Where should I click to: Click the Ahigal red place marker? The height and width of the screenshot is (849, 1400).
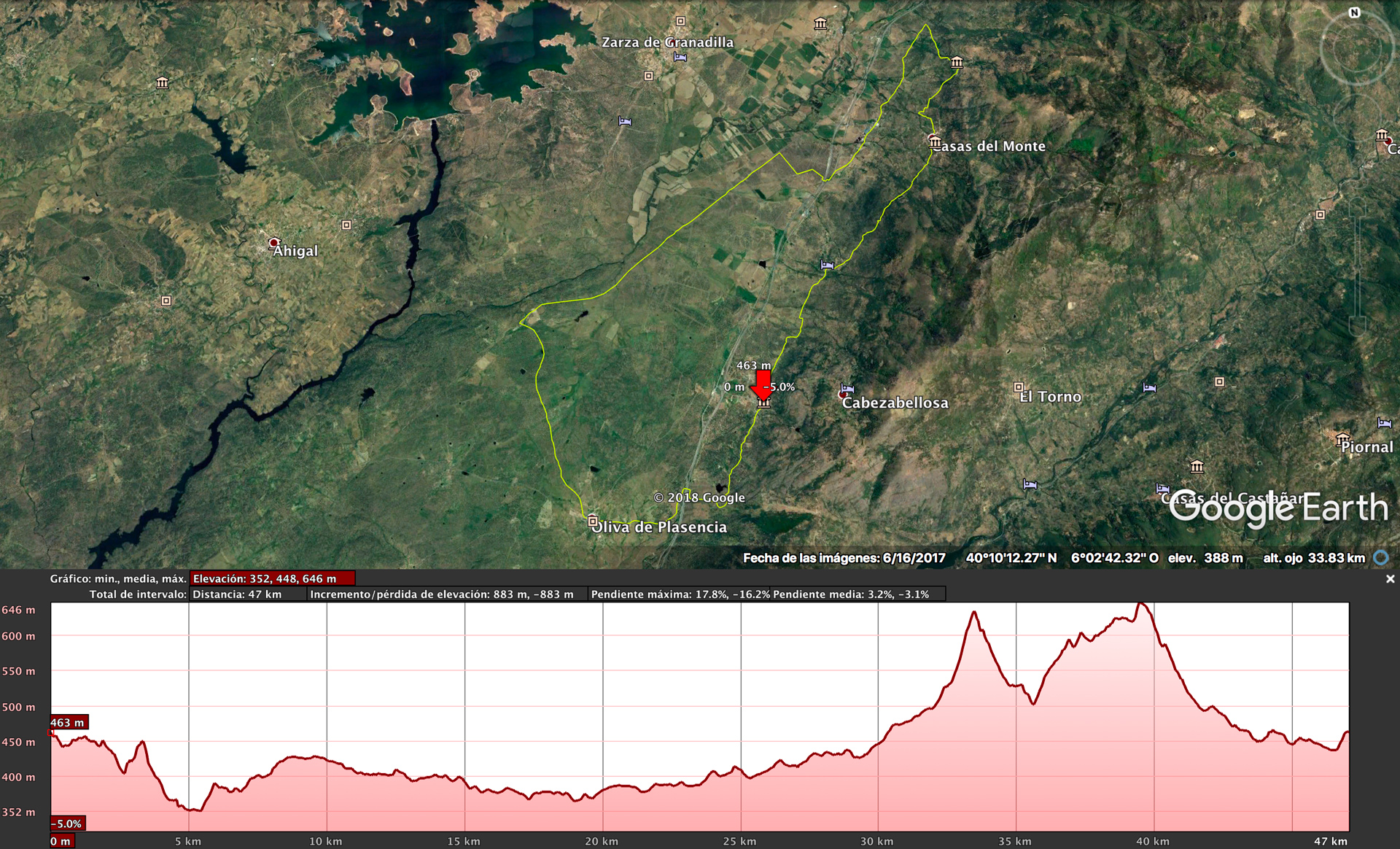click(x=274, y=243)
